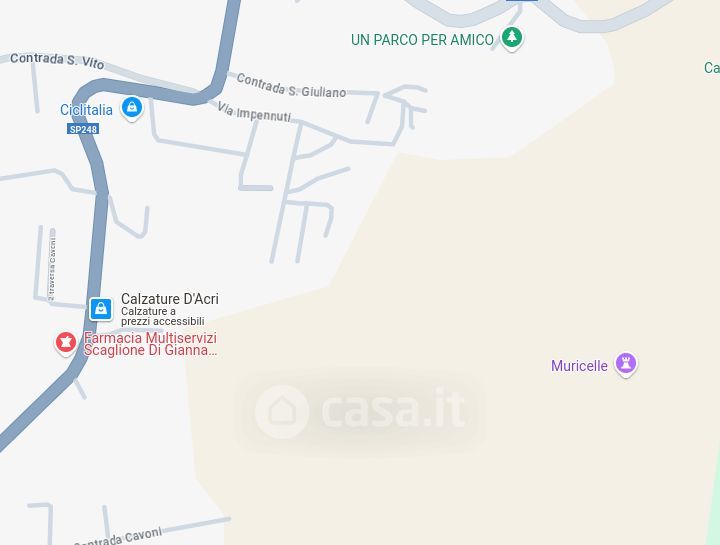Click the red Farmacia pharmacy marker
This screenshot has width=720, height=545.
point(66,343)
